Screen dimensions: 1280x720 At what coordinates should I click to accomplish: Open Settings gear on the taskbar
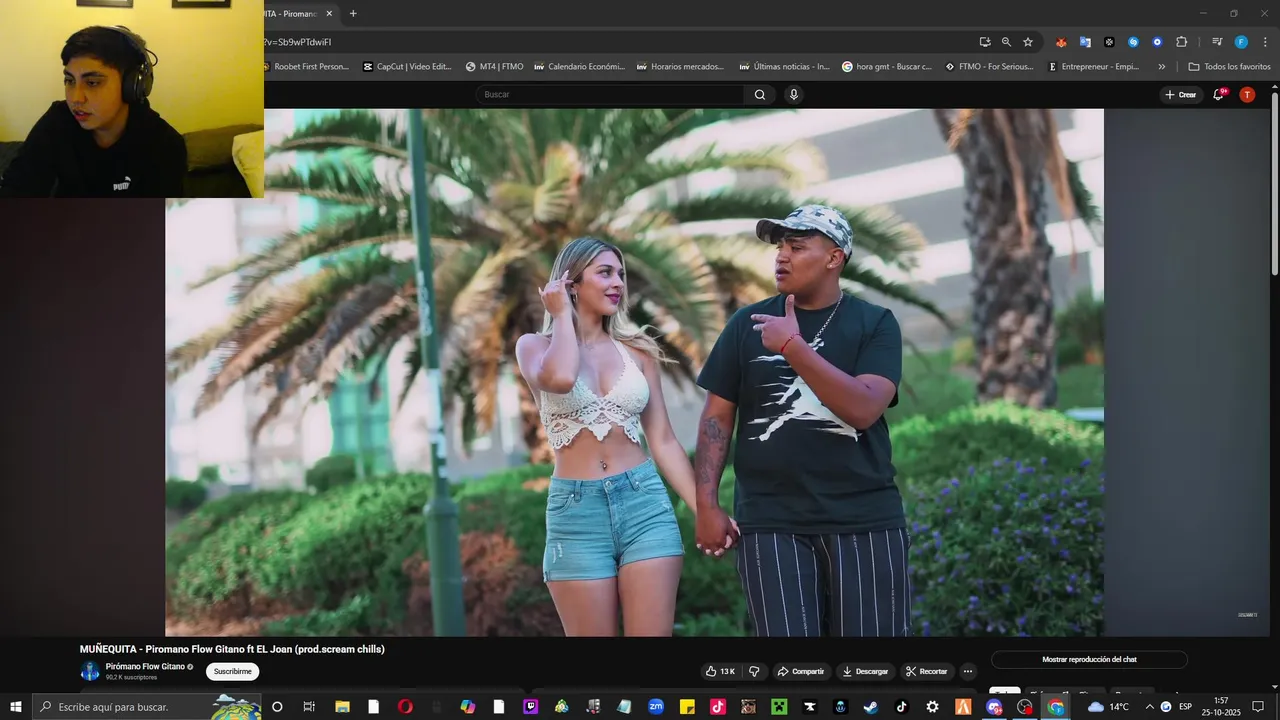(x=932, y=707)
